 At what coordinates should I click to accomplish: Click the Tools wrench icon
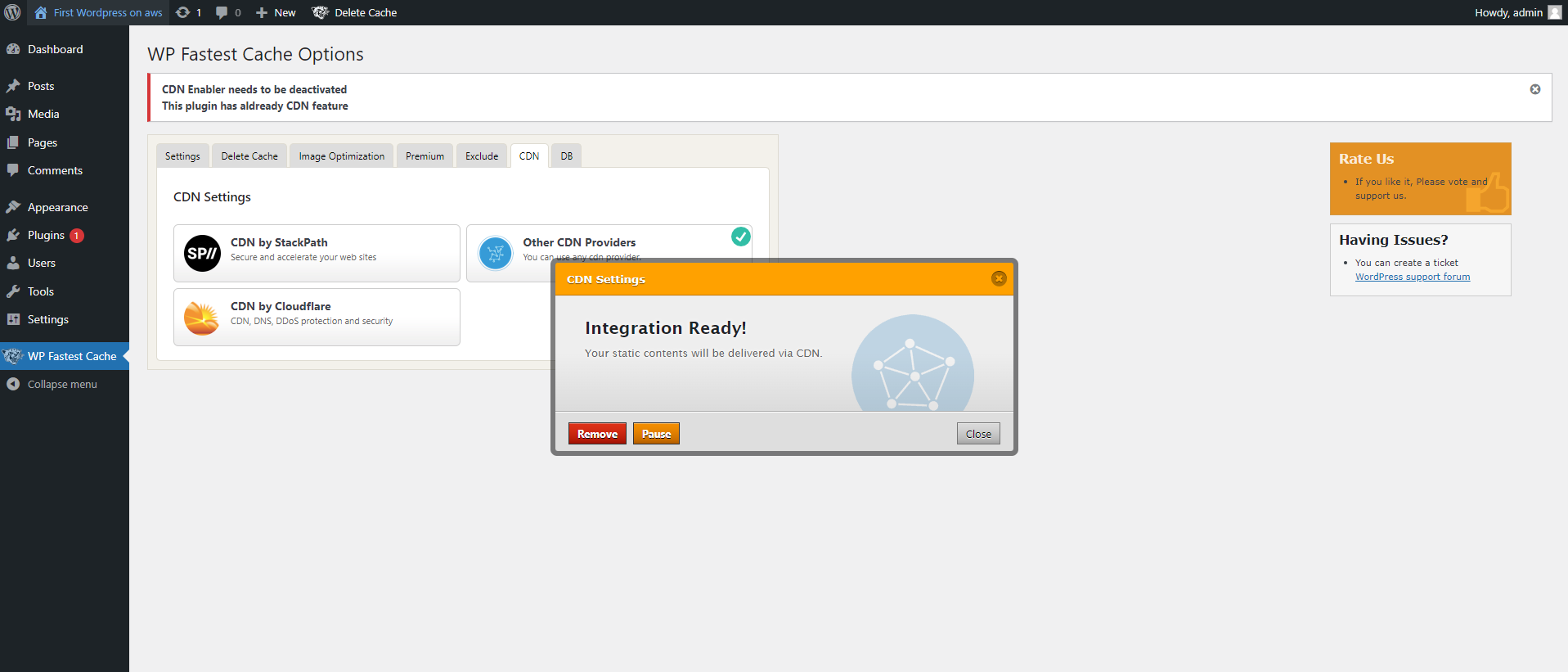pos(13,291)
